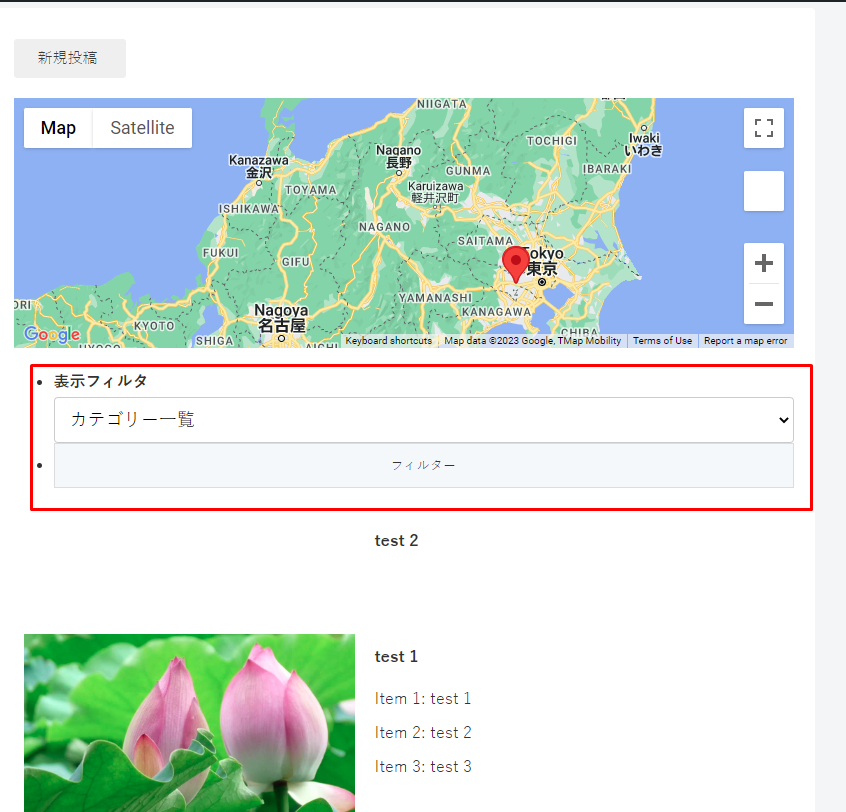This screenshot has height=812, width=846.
Task: Open Keyboard shortcuts on the map
Action: (388, 341)
